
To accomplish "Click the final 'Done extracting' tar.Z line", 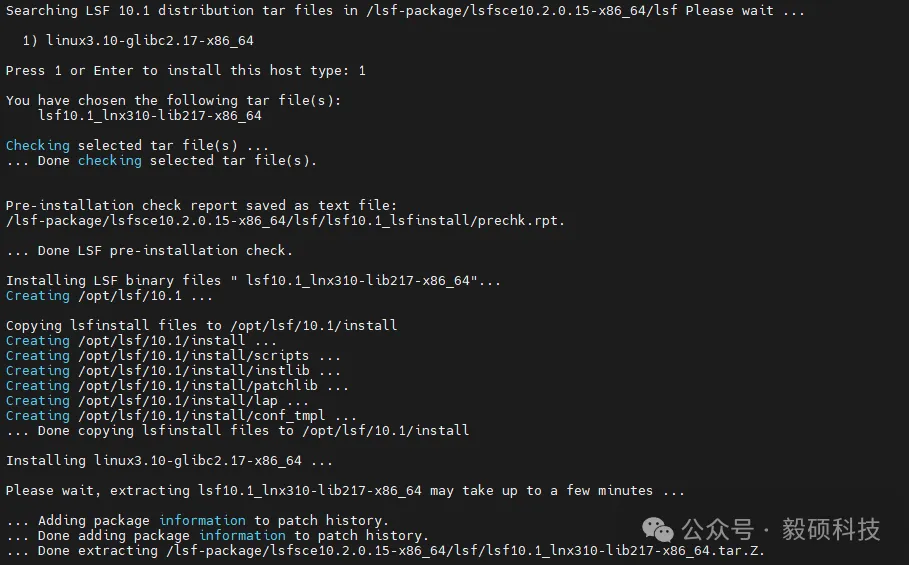I will [x=381, y=550].
